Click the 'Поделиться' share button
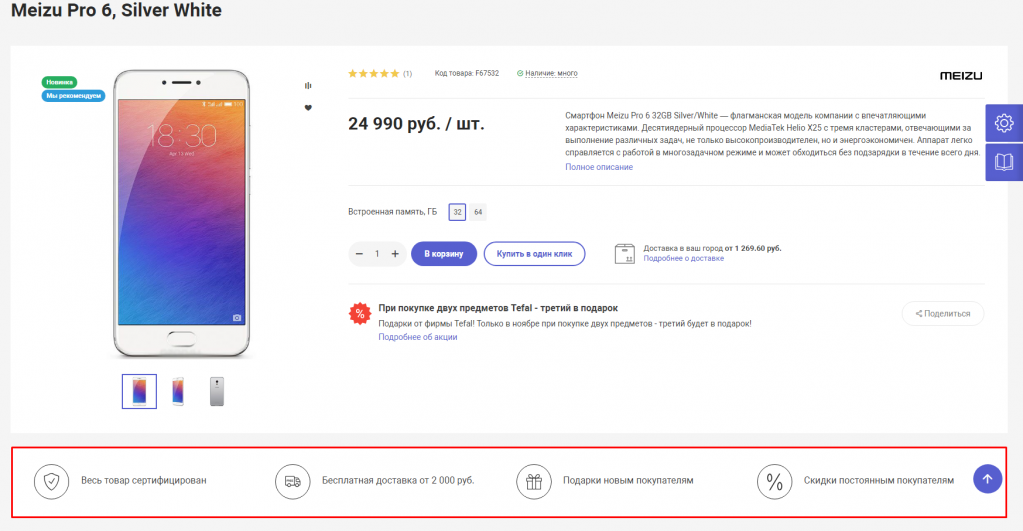 tap(943, 314)
